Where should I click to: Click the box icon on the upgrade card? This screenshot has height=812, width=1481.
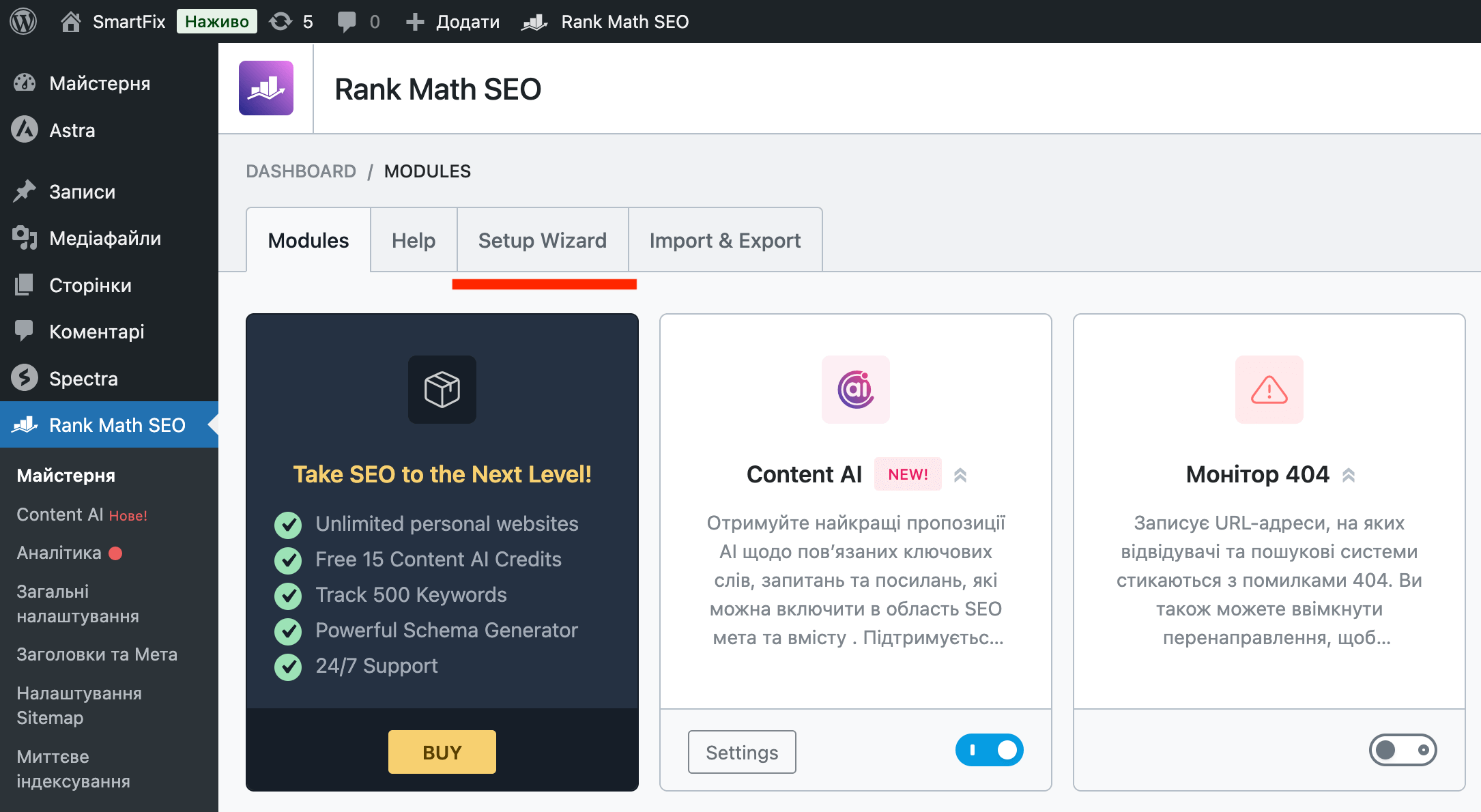tap(442, 390)
